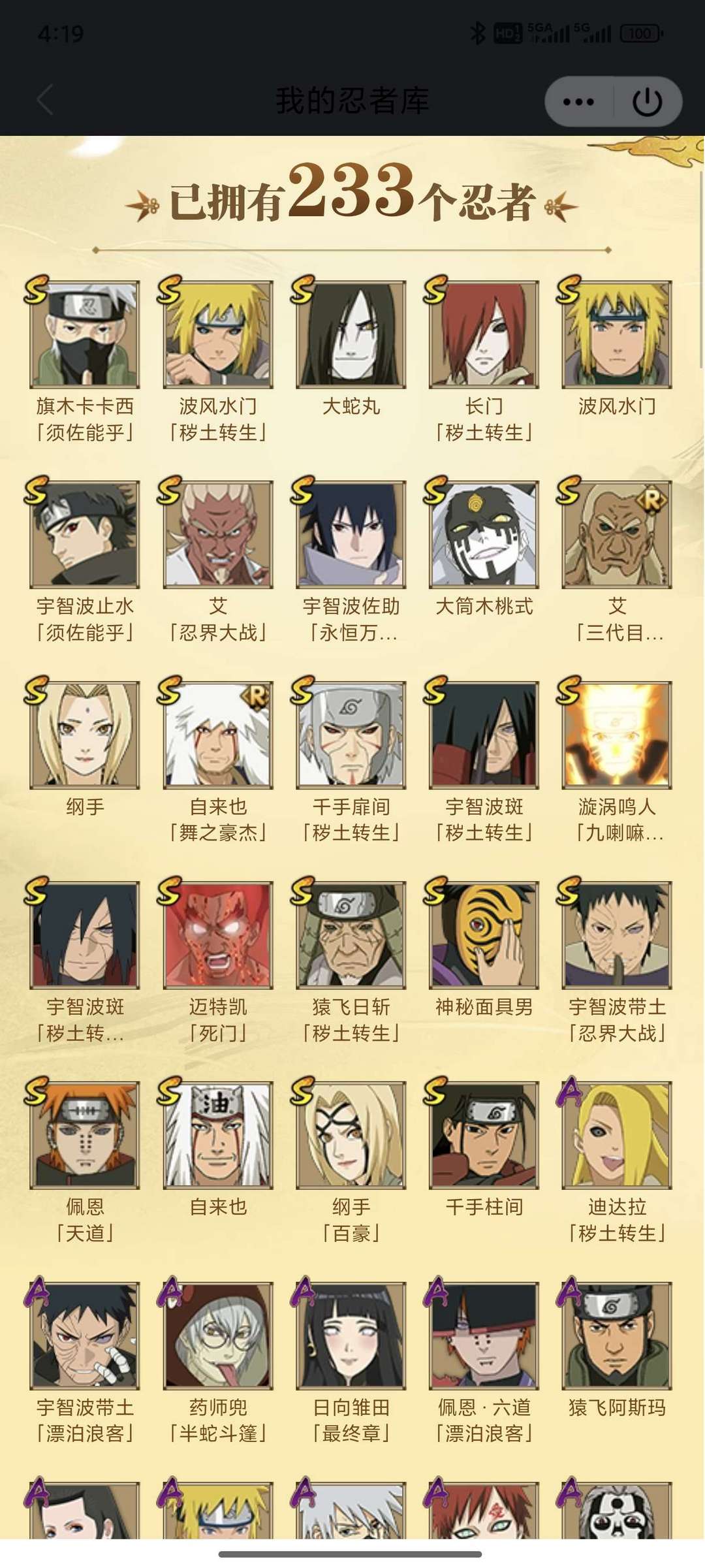The height and width of the screenshot is (1568, 705).
Task: Open 迈特凯「死门」ninja card
Action: coord(218,935)
